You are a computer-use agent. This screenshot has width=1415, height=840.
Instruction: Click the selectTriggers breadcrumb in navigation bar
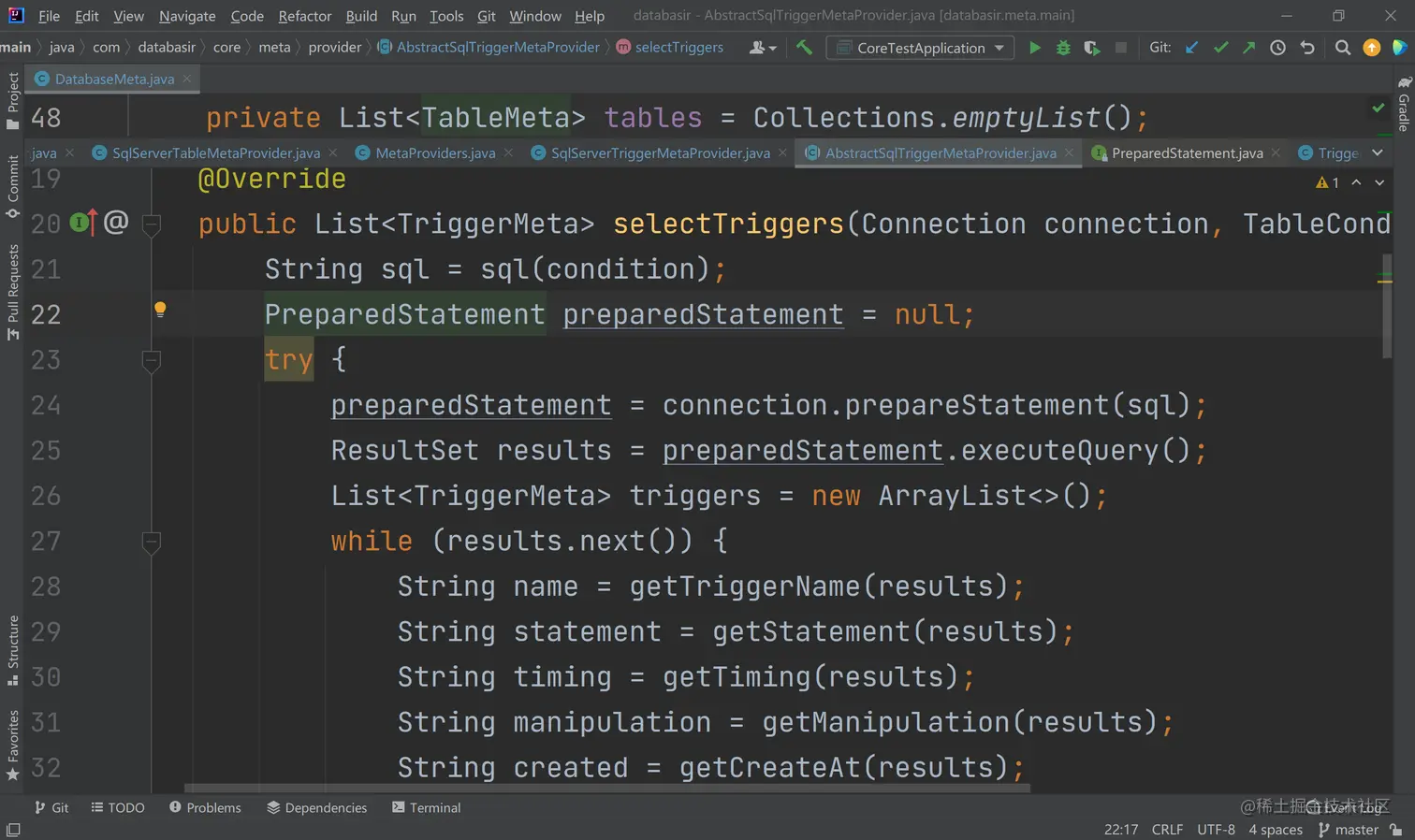click(x=670, y=47)
